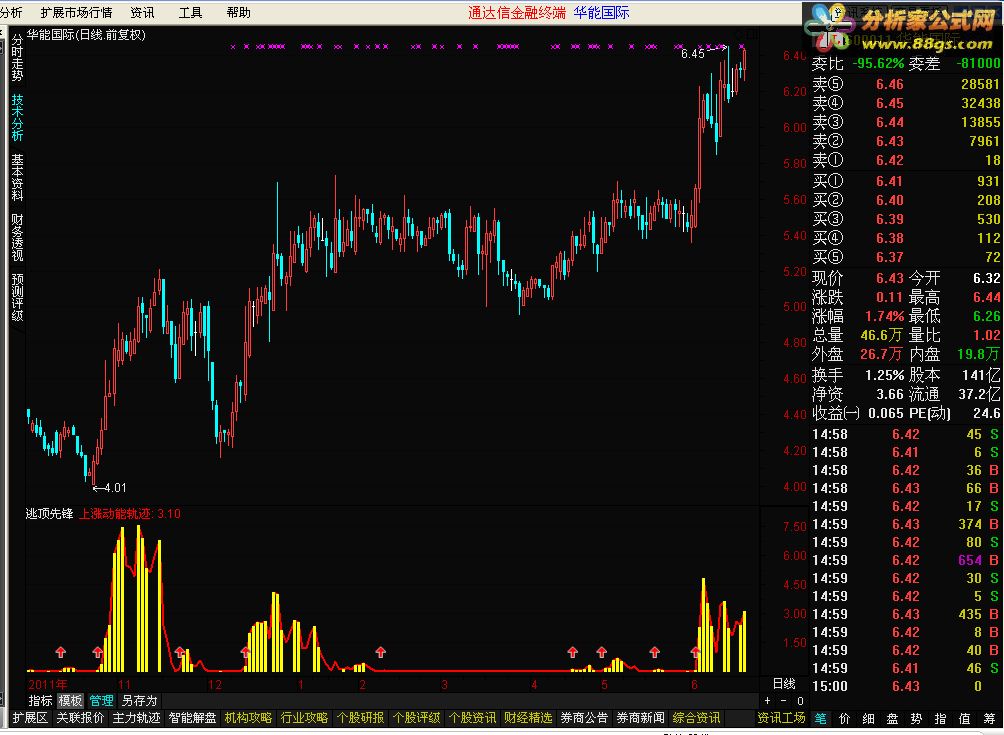Click the 换手 value 1.25%

pos(884,375)
